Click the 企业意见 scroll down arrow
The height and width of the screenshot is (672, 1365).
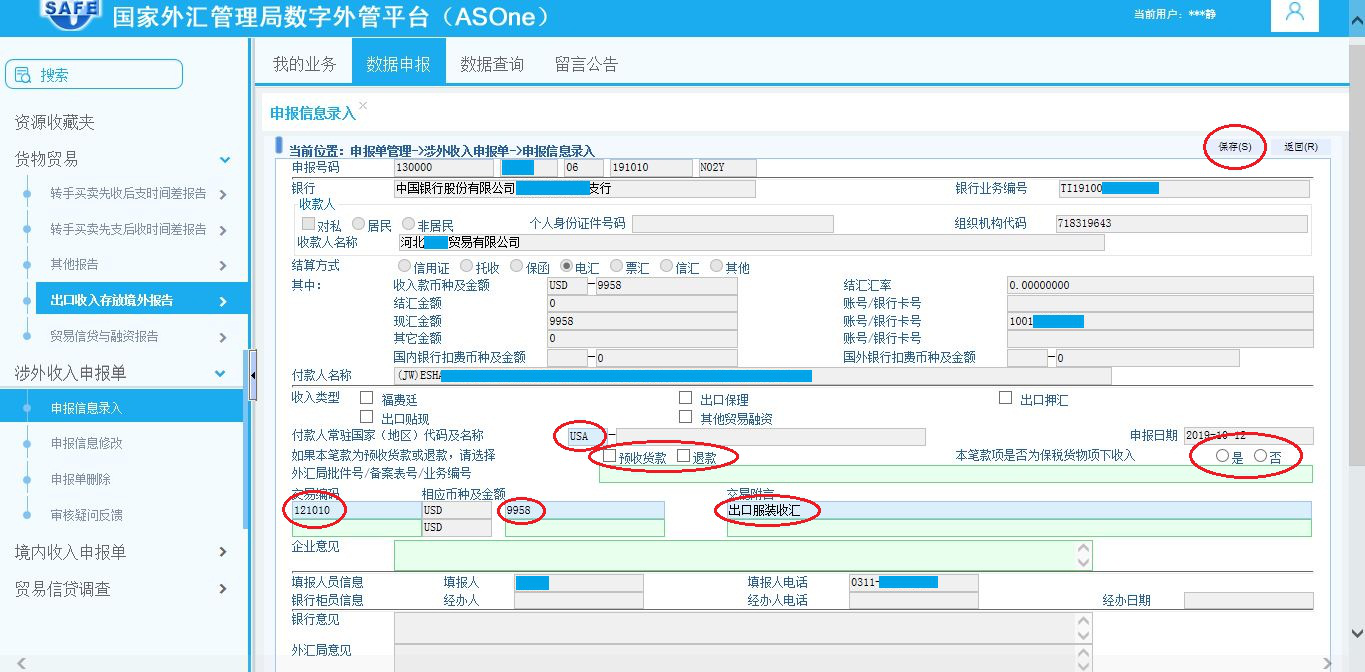[1083, 563]
